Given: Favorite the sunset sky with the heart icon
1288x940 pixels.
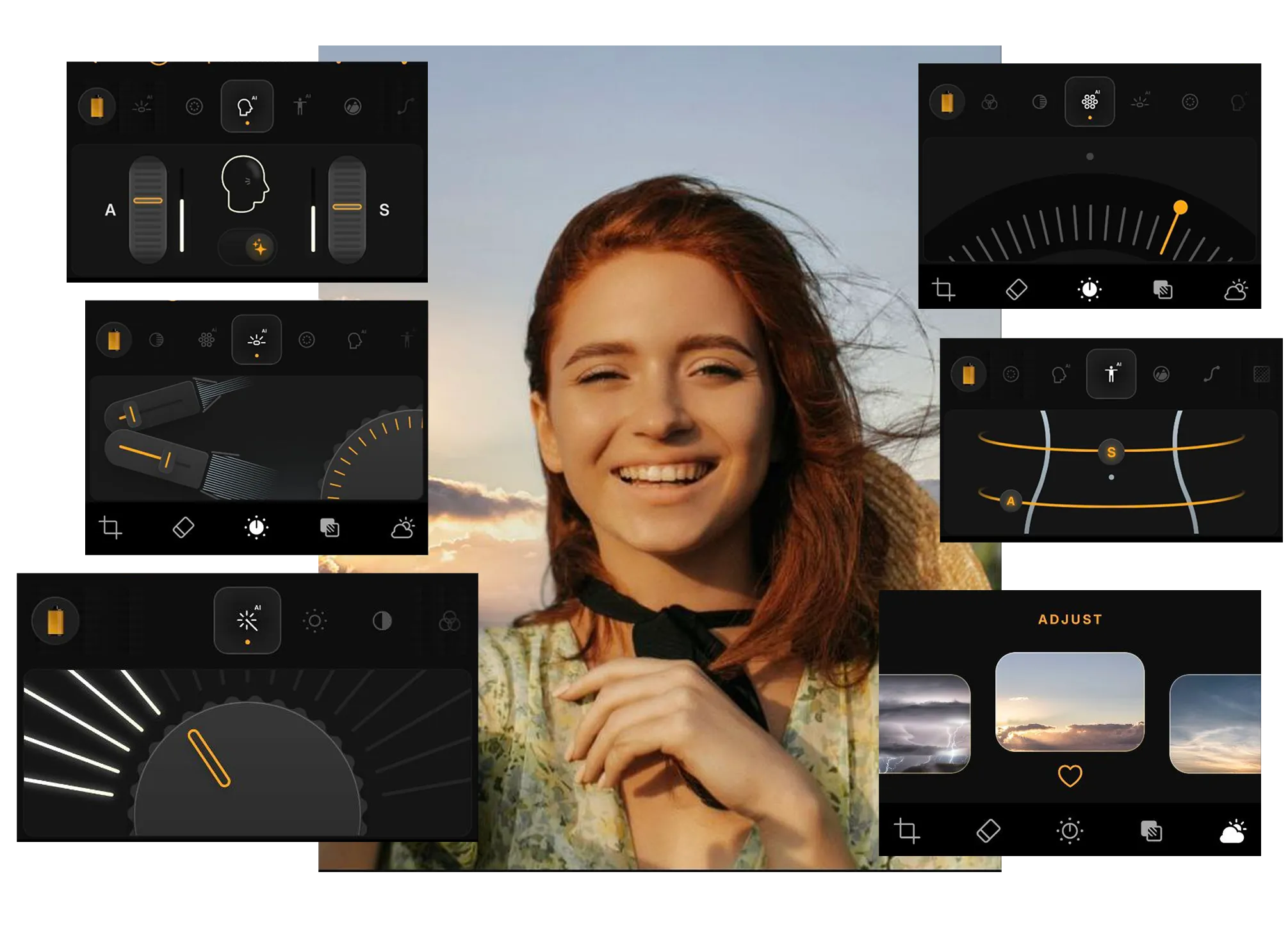Looking at the screenshot, I should 1070,776.
